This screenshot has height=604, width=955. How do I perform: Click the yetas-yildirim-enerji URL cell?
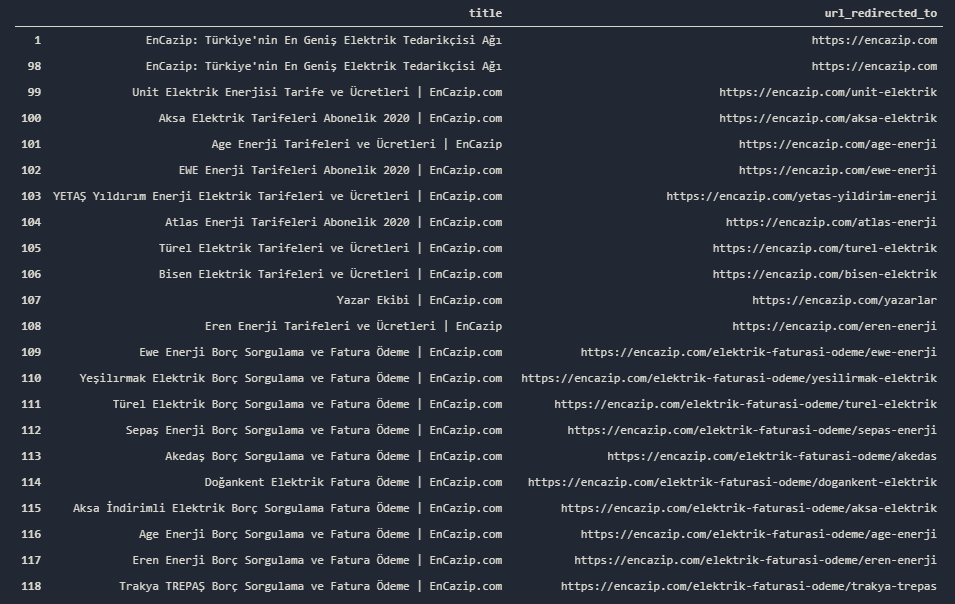[802, 196]
